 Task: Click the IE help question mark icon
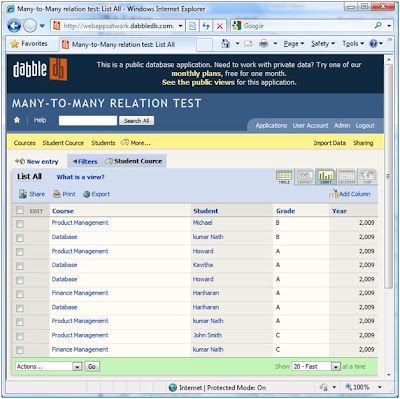click(373, 44)
